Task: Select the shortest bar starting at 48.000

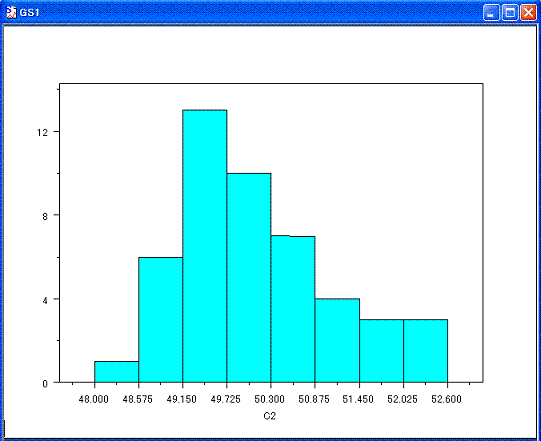Action: 117,372
